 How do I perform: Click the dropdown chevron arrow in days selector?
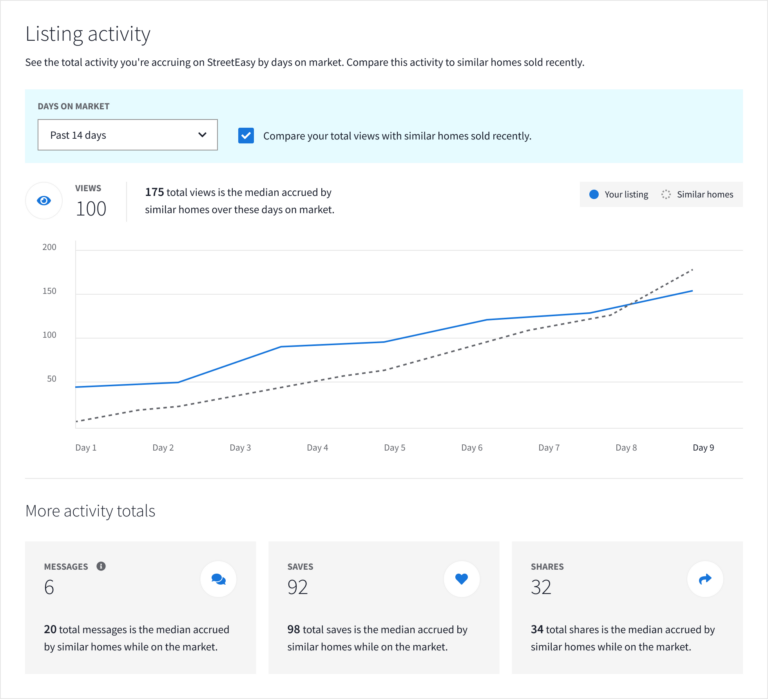tap(202, 135)
